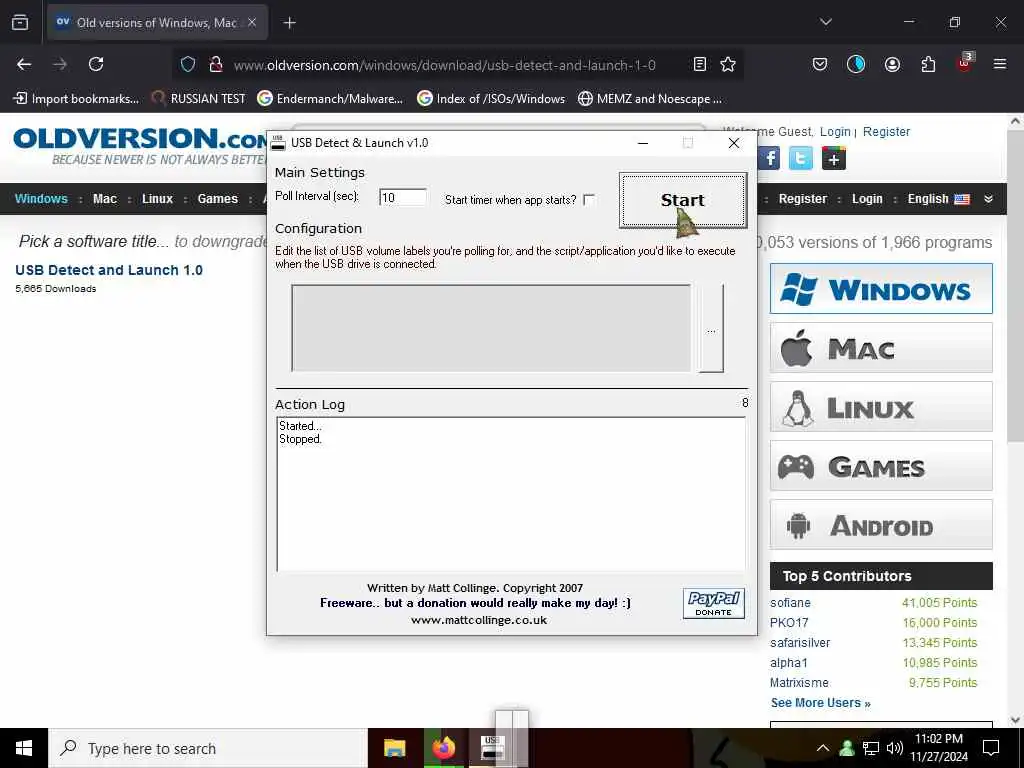
Task: Open the ellipsis browse button beside configuration list
Action: point(711,328)
